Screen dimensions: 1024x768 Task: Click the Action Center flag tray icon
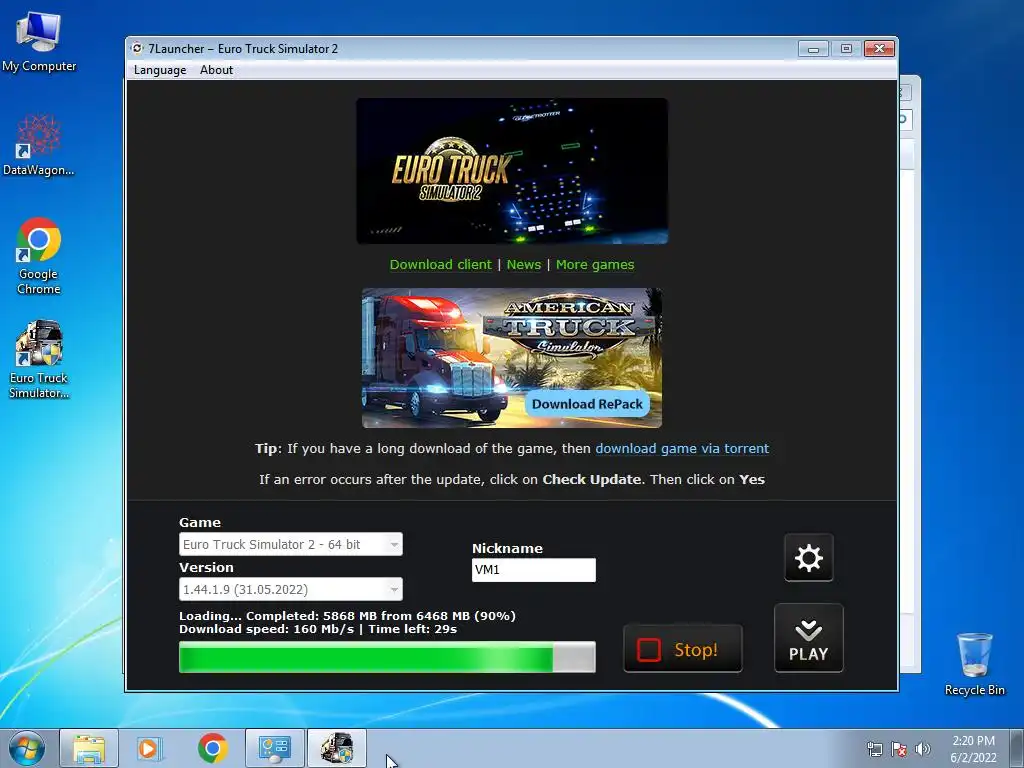point(899,749)
